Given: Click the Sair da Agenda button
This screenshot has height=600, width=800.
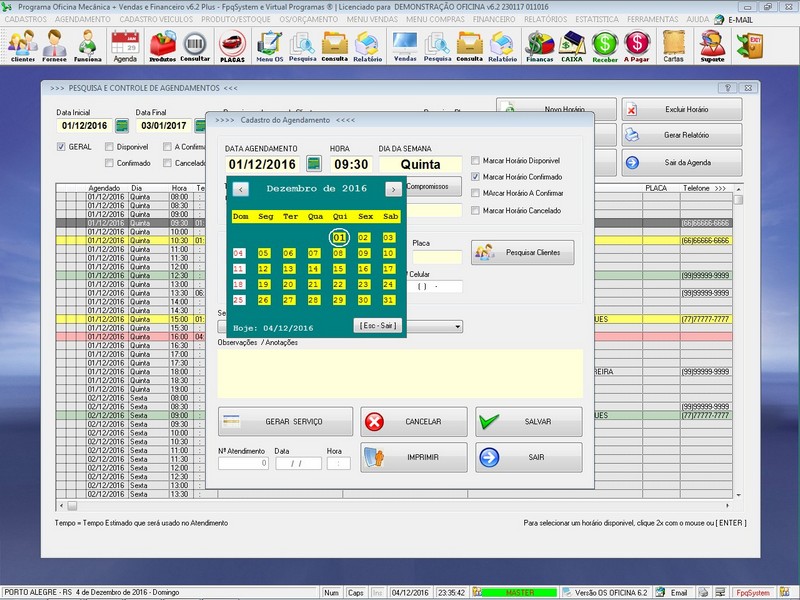Looking at the screenshot, I should click(x=682, y=163).
